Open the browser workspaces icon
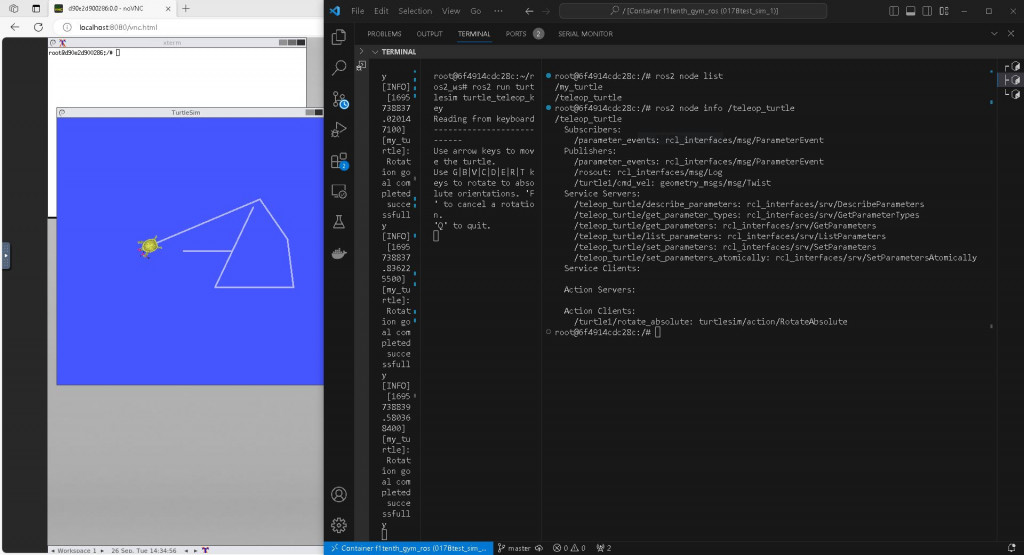Image resolution: width=1024 pixels, height=555 pixels. coord(14,8)
